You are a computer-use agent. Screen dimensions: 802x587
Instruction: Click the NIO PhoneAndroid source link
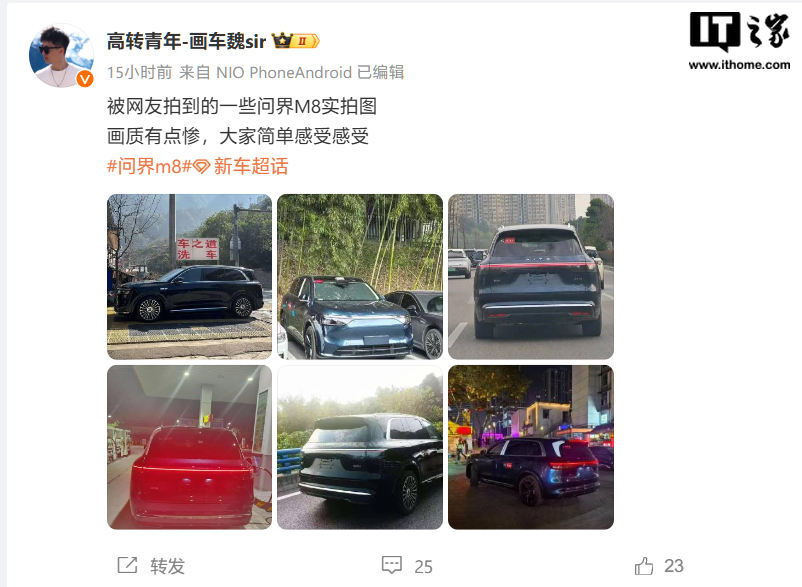click(284, 73)
